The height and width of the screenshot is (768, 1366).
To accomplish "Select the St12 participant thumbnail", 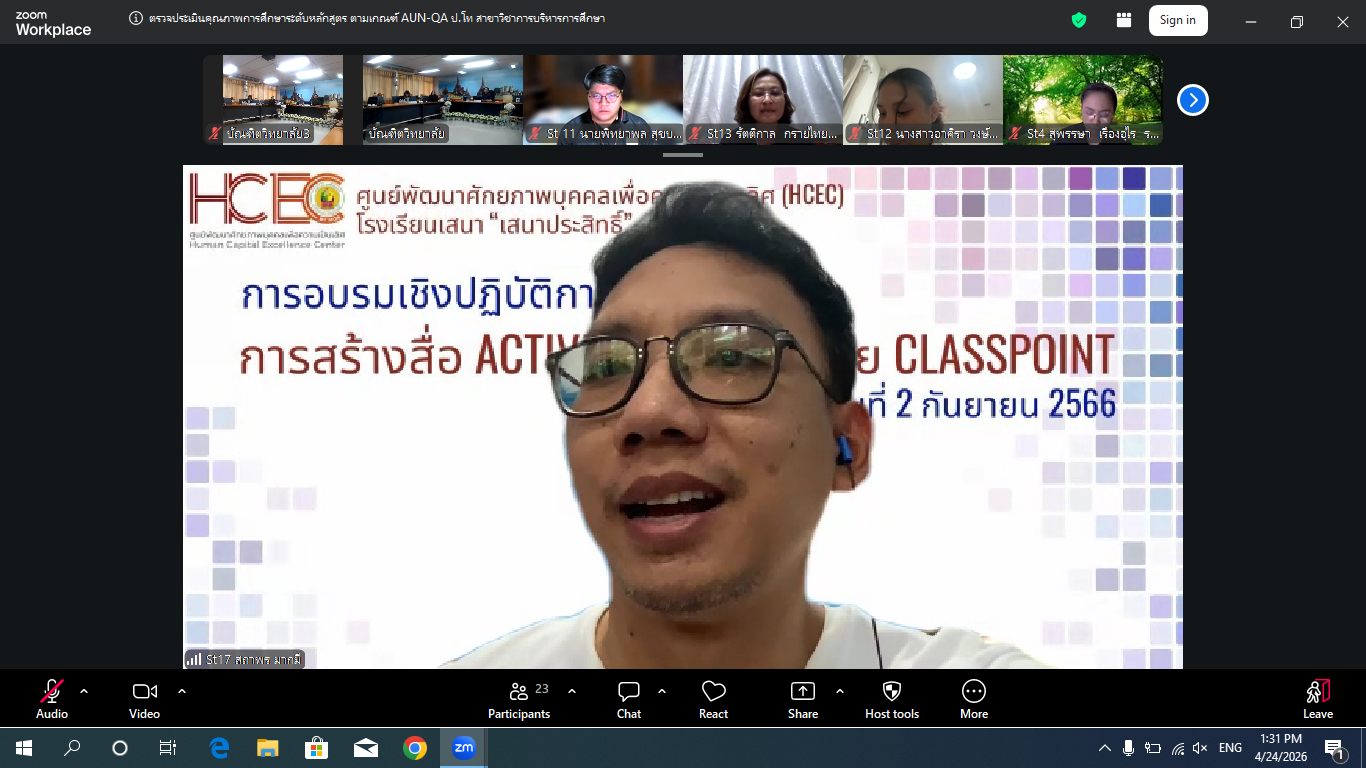I will click(923, 100).
